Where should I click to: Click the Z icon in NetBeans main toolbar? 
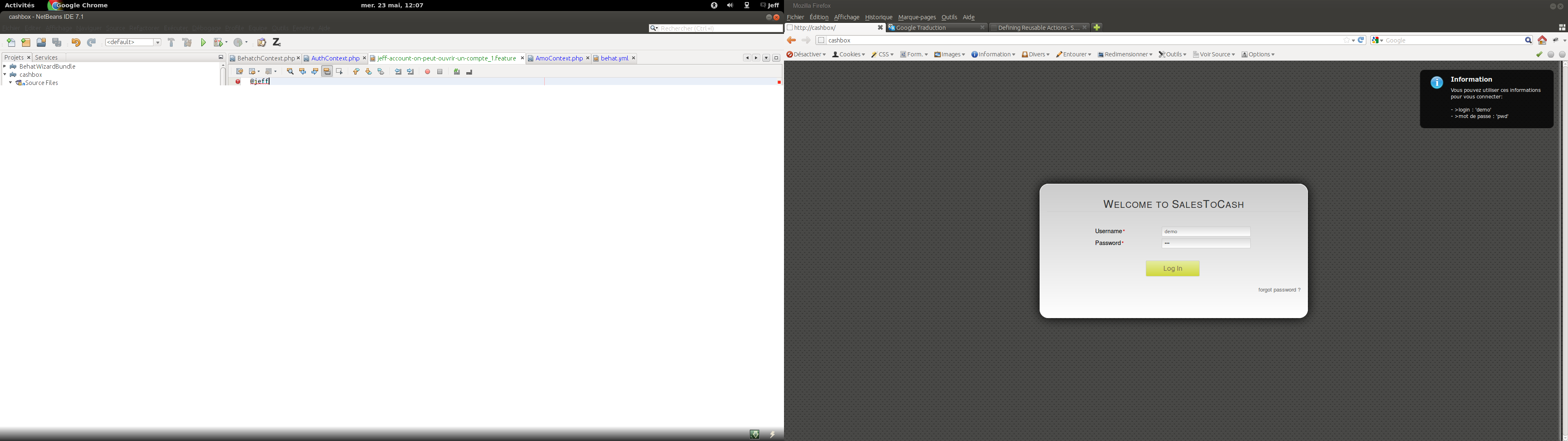[x=277, y=42]
